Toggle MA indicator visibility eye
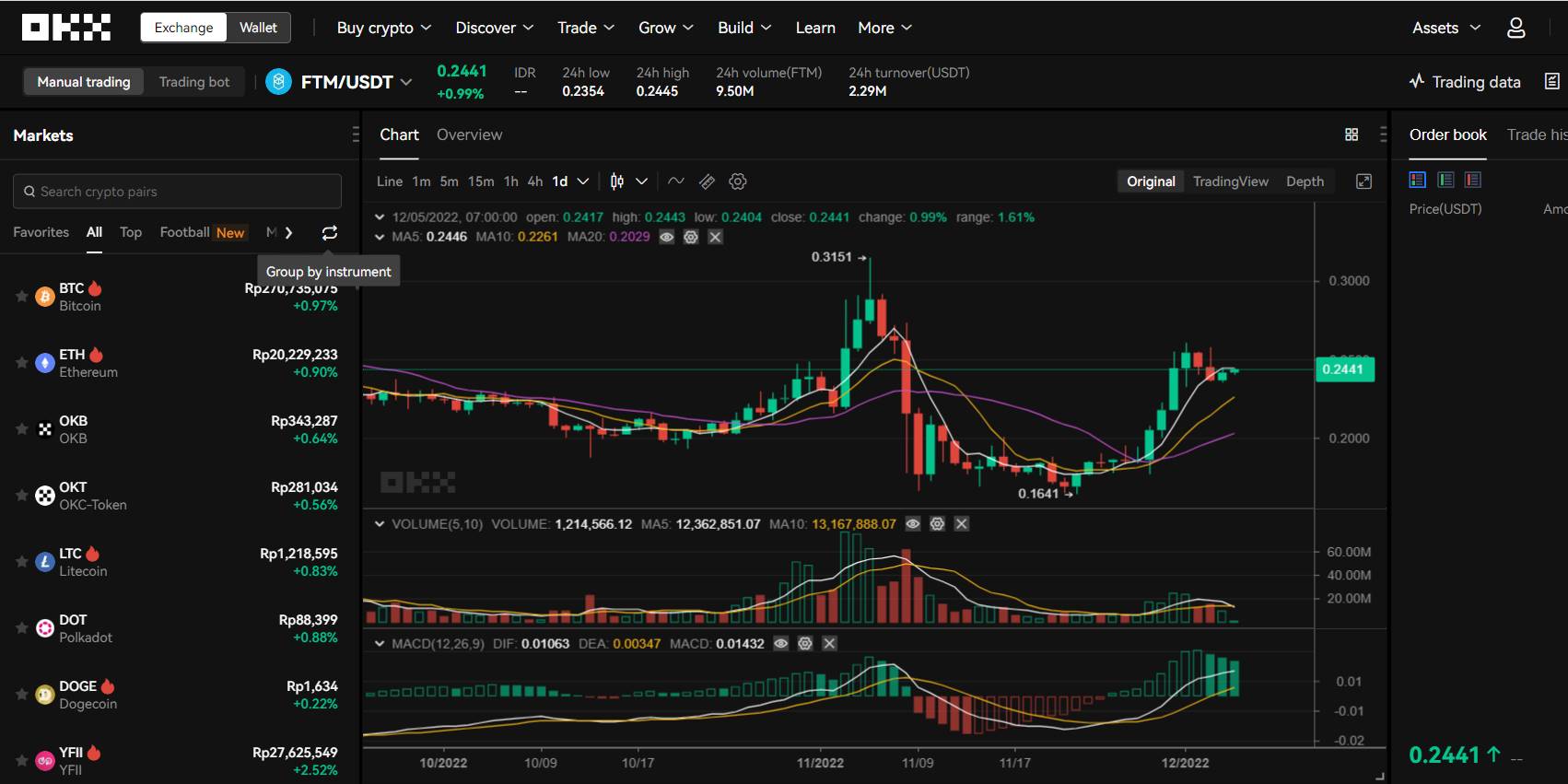Viewport: 1568px width, 784px height. tap(667, 237)
